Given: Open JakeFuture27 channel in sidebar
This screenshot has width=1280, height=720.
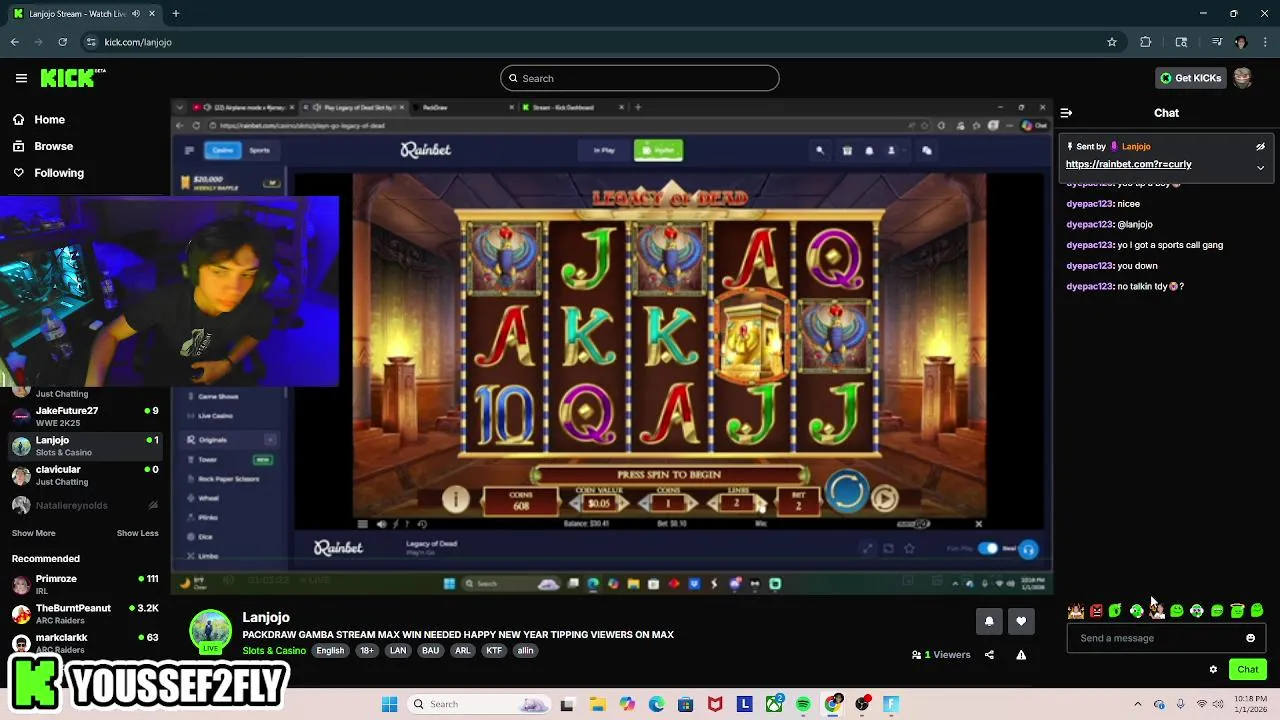Looking at the screenshot, I should coord(84,416).
